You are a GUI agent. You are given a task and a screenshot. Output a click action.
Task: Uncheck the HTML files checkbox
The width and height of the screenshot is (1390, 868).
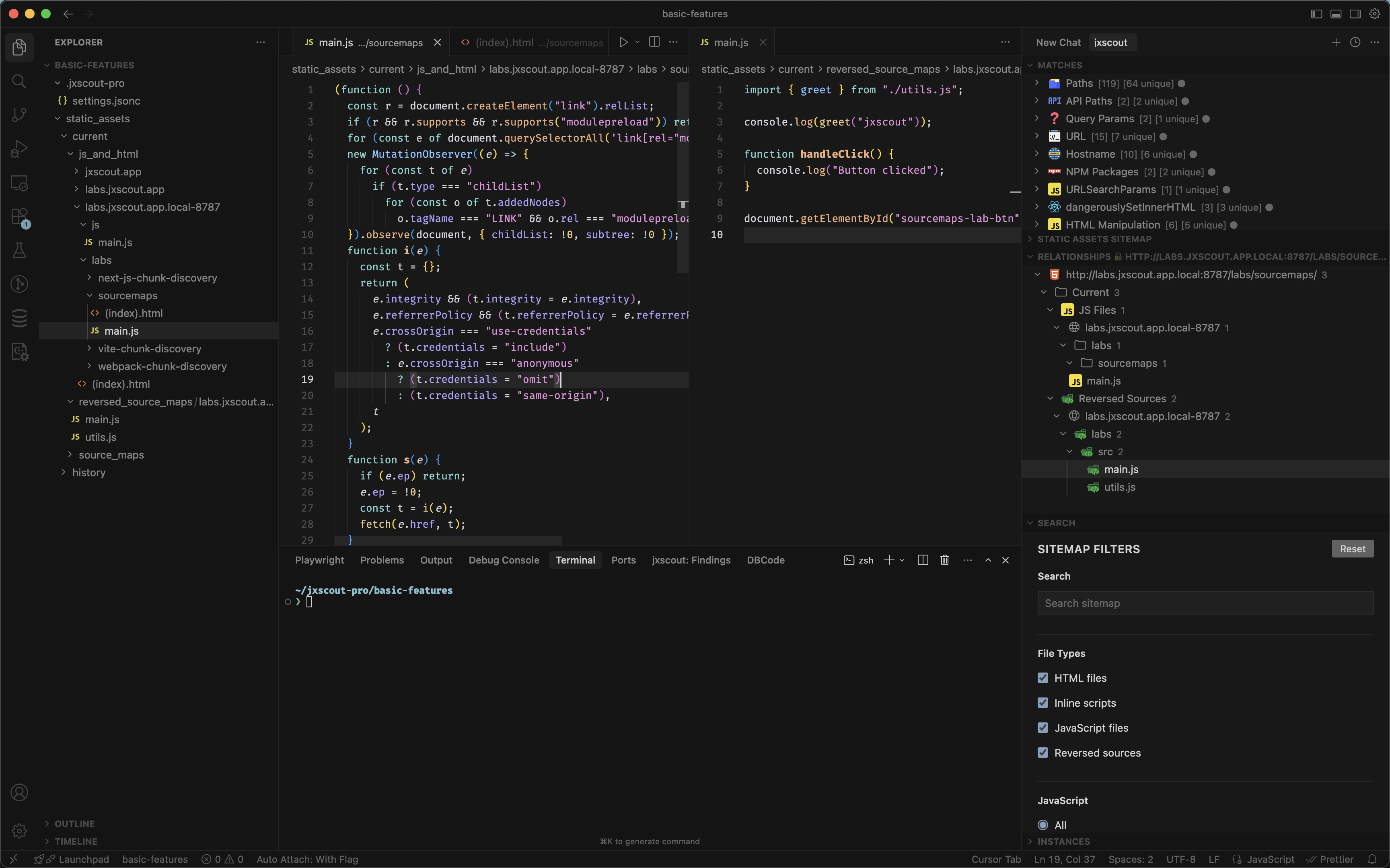click(1043, 678)
